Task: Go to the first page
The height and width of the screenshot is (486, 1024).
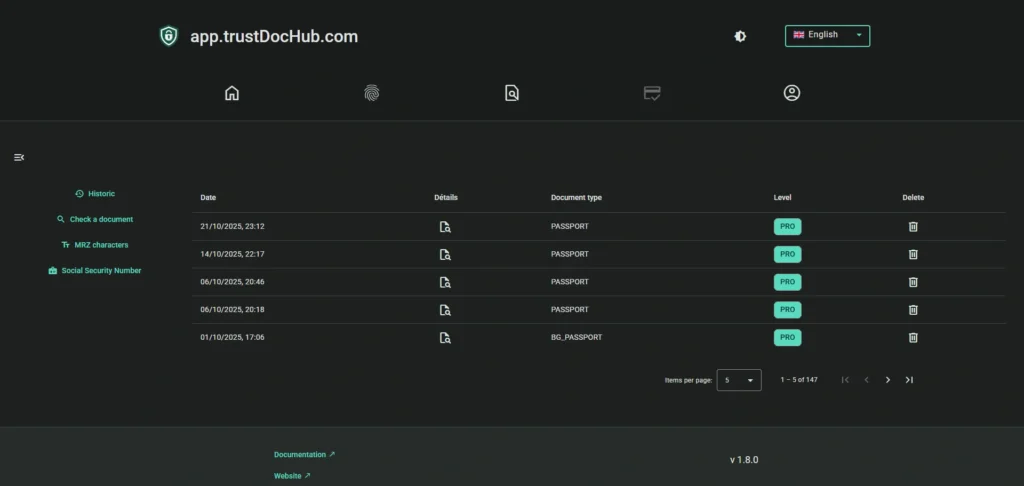Action: coord(845,380)
